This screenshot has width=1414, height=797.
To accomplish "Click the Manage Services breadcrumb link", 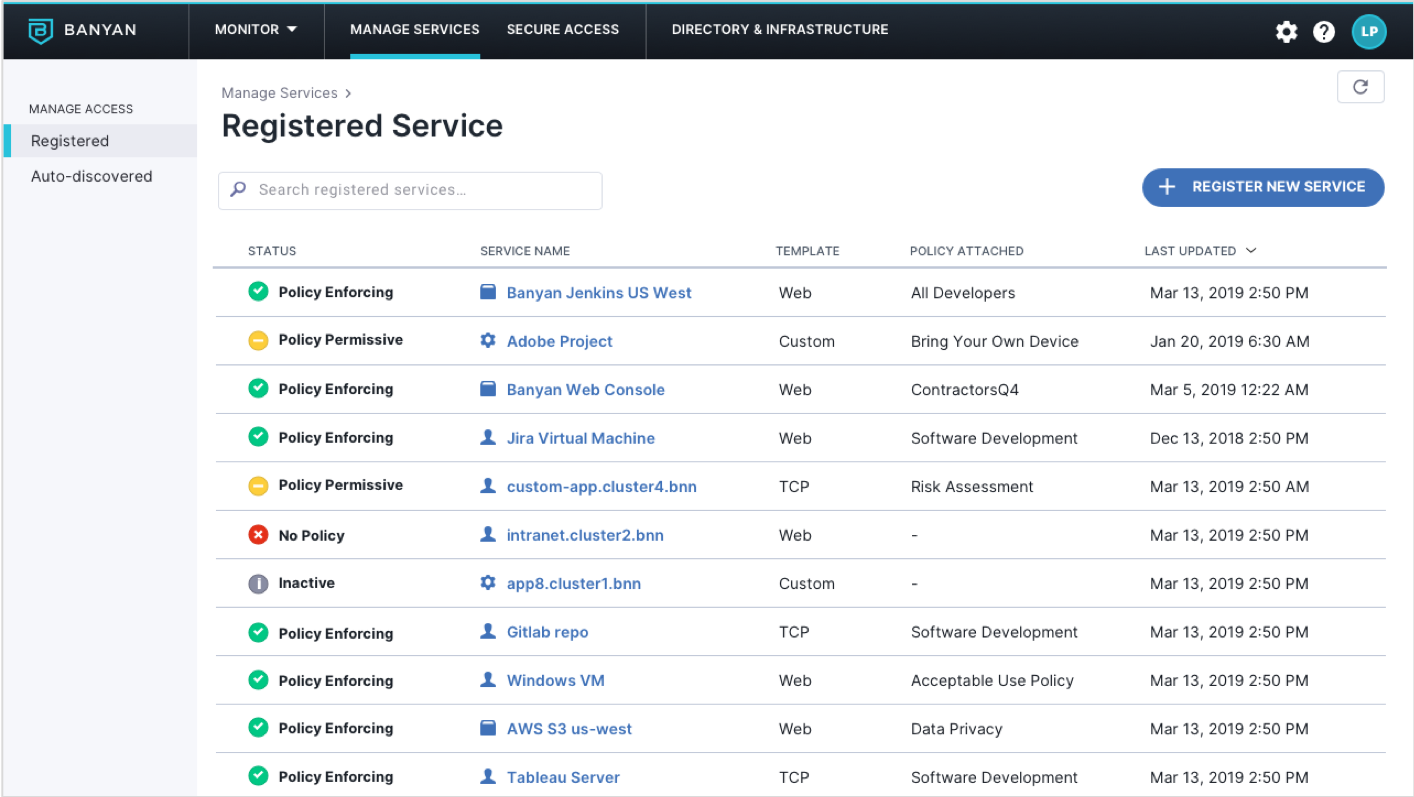I will tap(280, 93).
